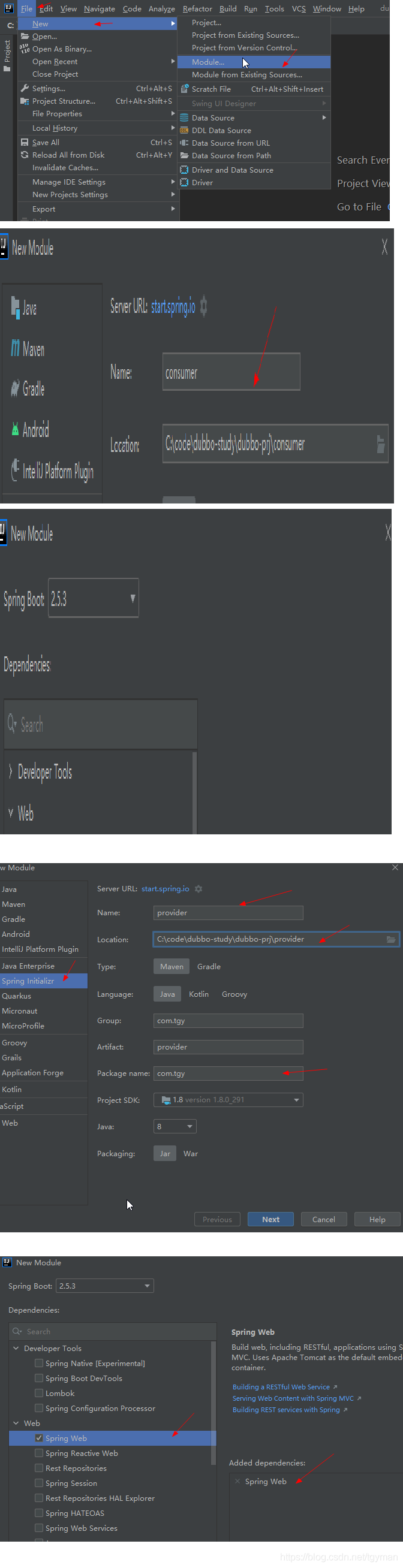
Task: Click browse folder icon in provider Location field
Action: tap(391, 939)
